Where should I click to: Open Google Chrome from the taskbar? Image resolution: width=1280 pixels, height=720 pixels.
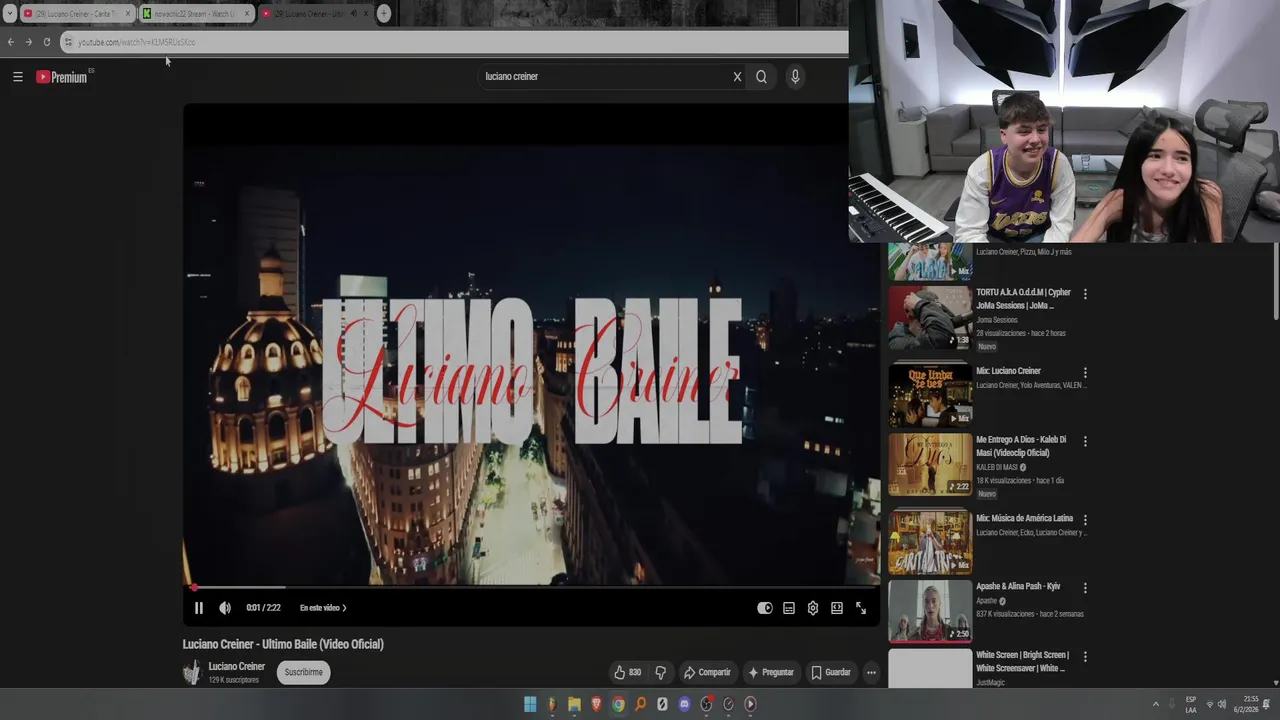coord(618,704)
